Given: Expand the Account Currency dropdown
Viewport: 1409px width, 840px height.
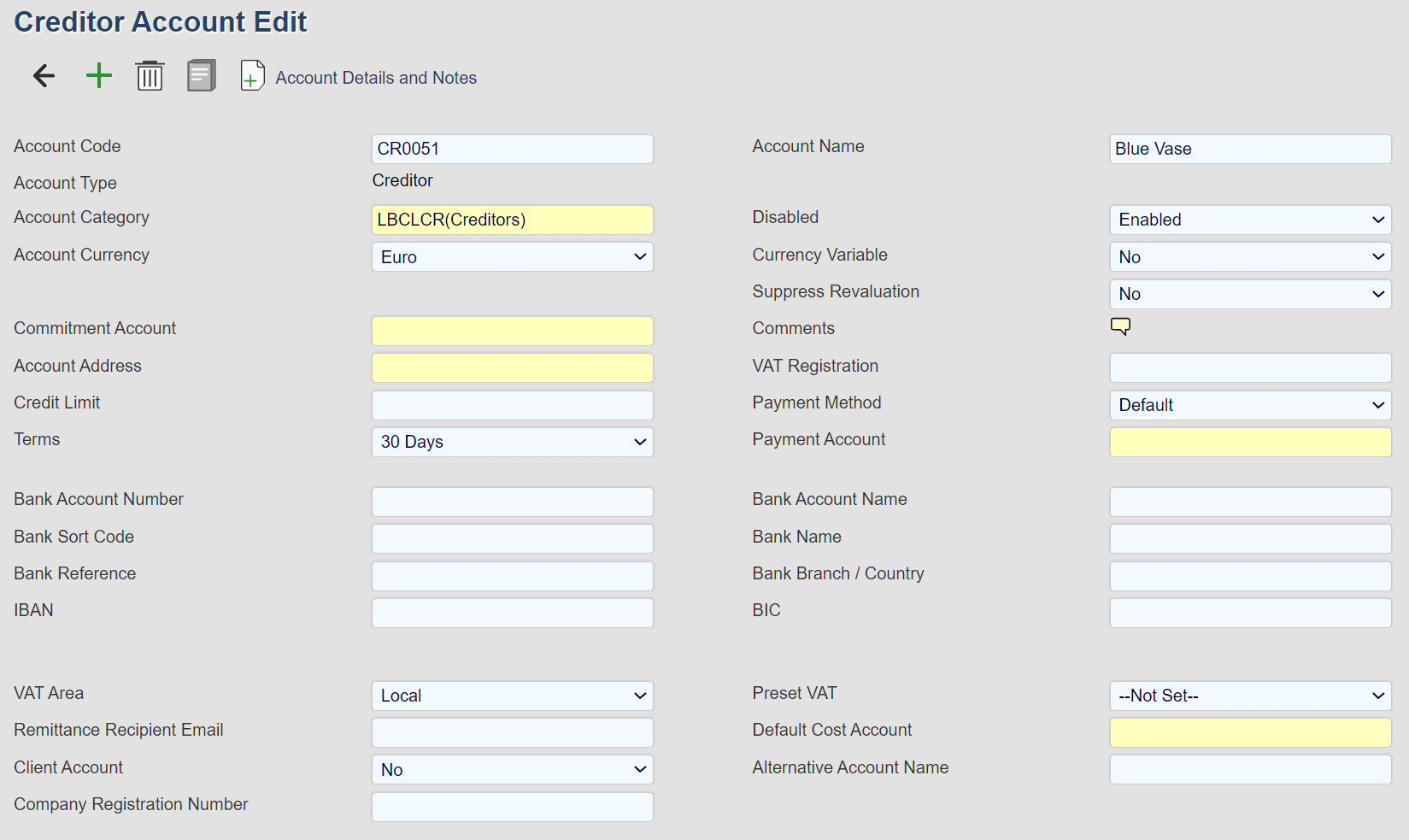Looking at the screenshot, I should (x=512, y=257).
